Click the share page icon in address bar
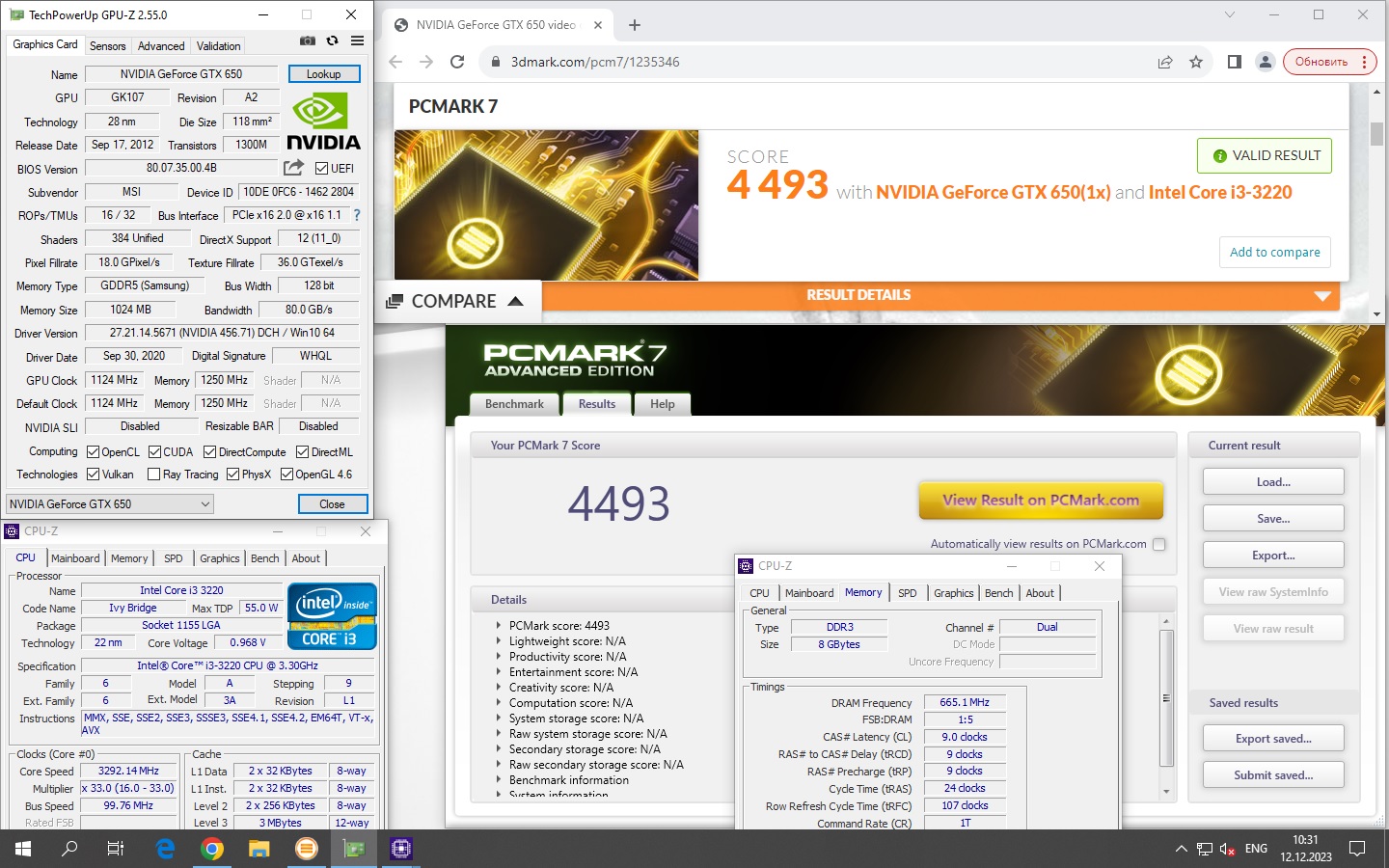 pyautogui.click(x=1165, y=62)
